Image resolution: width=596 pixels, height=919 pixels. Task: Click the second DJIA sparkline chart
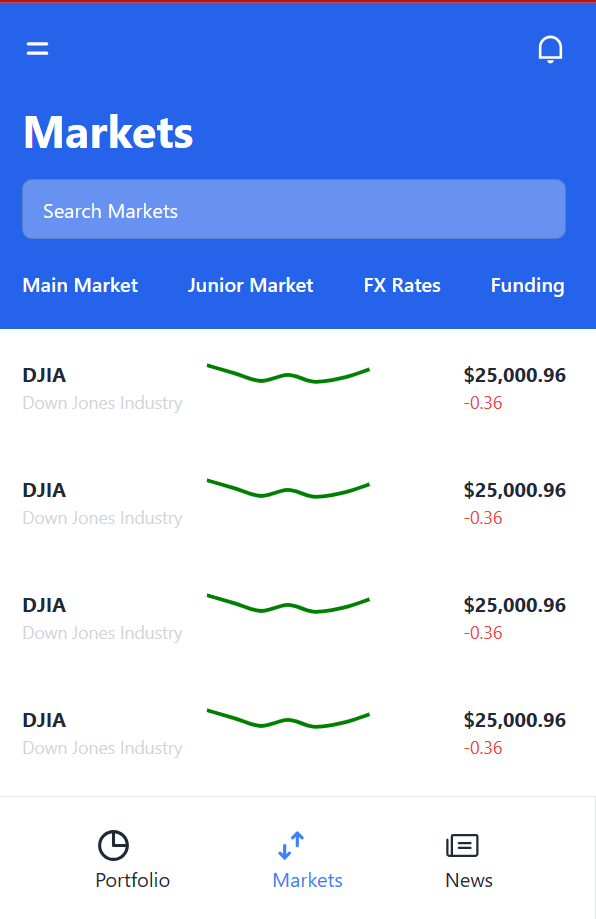tap(288, 489)
